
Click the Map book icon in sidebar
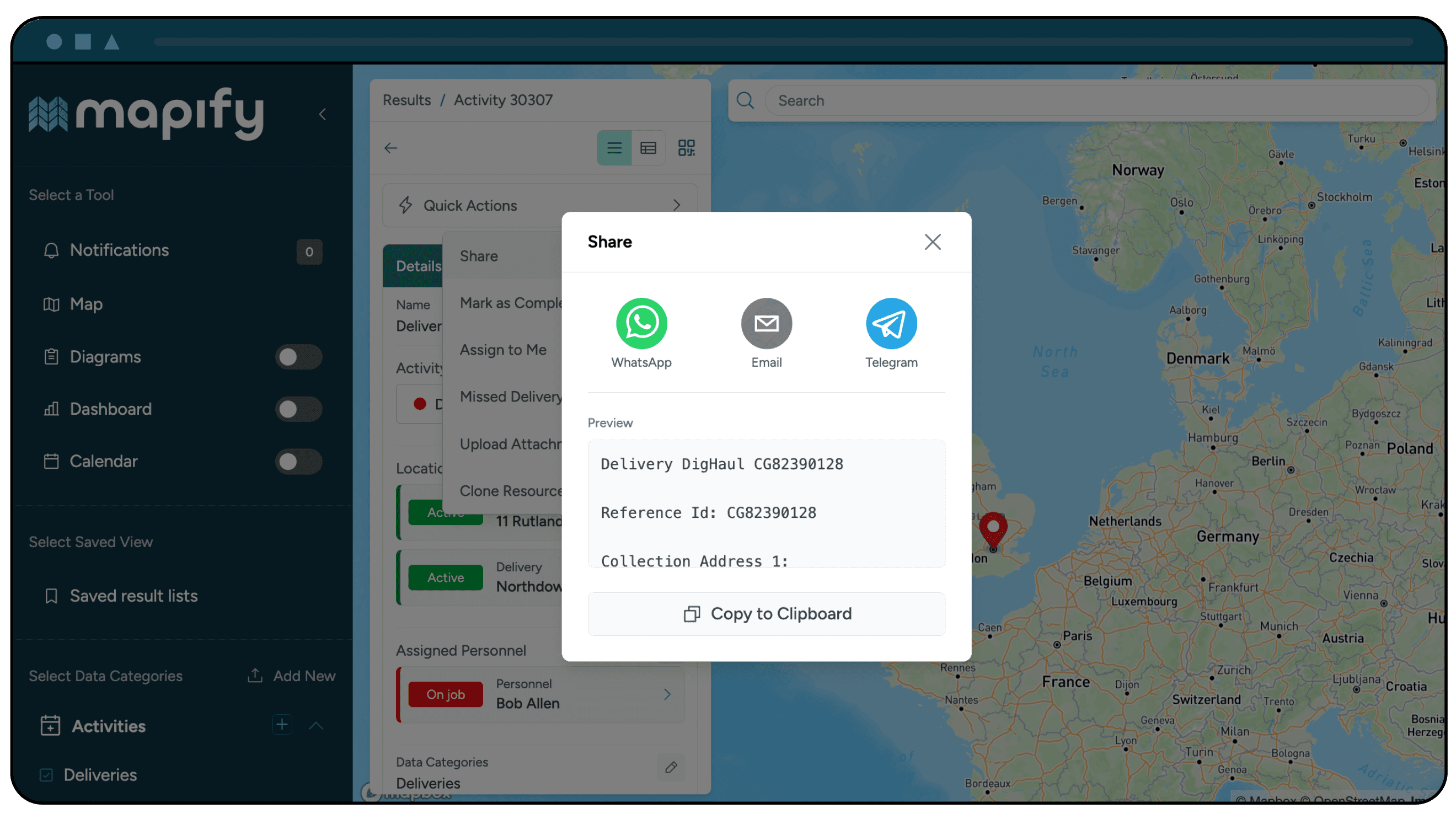(x=51, y=304)
